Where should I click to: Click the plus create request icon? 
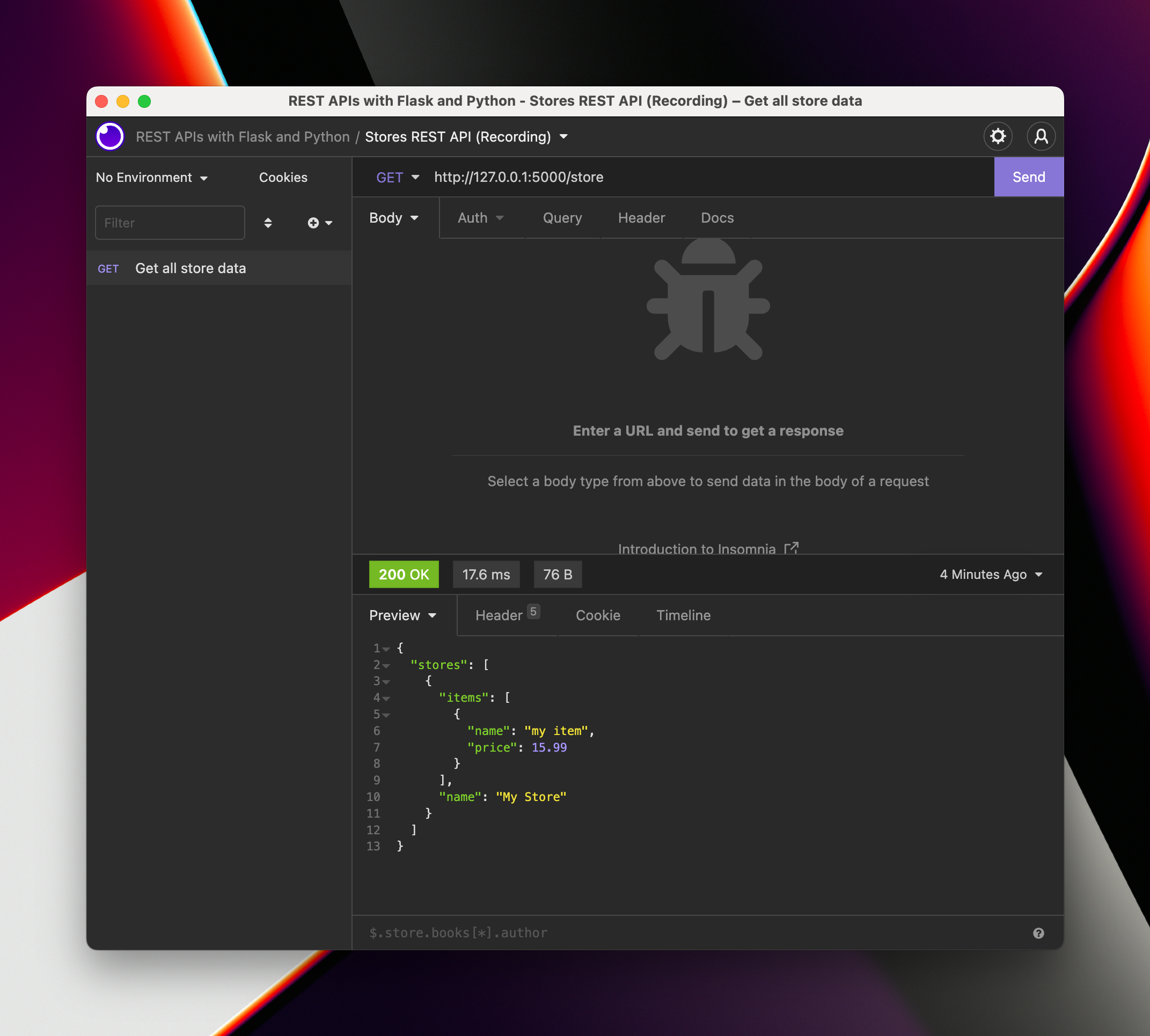coord(313,223)
